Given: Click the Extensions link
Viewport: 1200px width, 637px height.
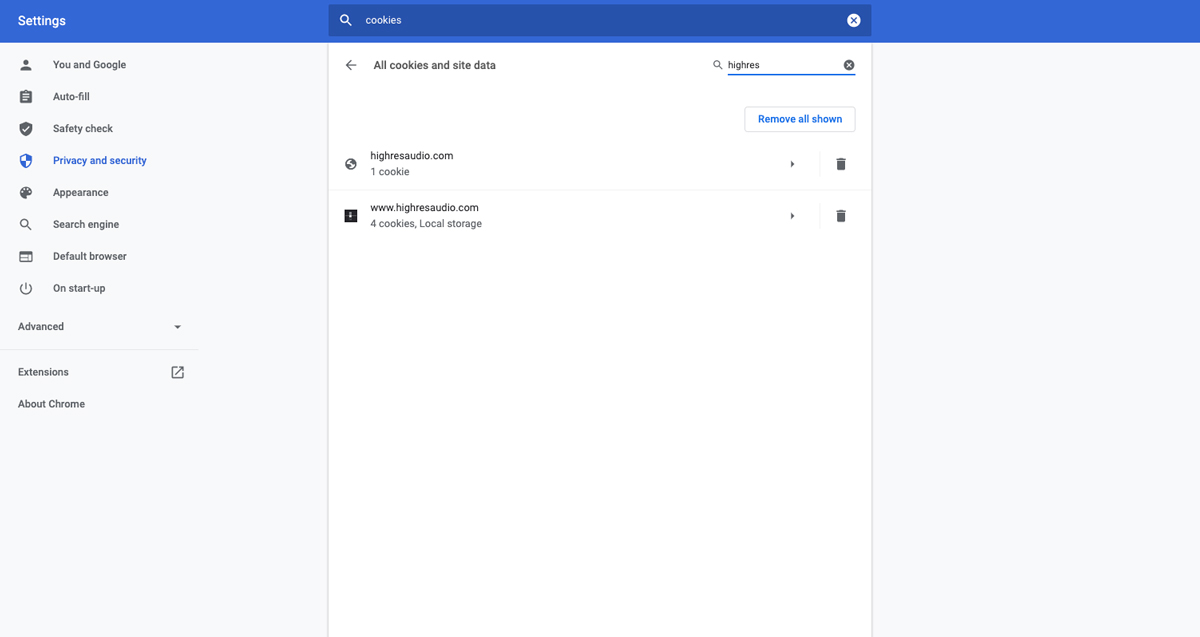Looking at the screenshot, I should pos(43,372).
